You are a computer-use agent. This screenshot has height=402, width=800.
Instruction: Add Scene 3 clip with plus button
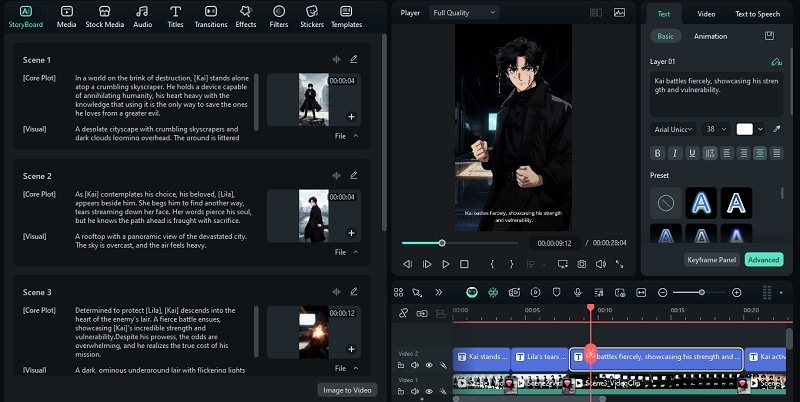(x=351, y=349)
